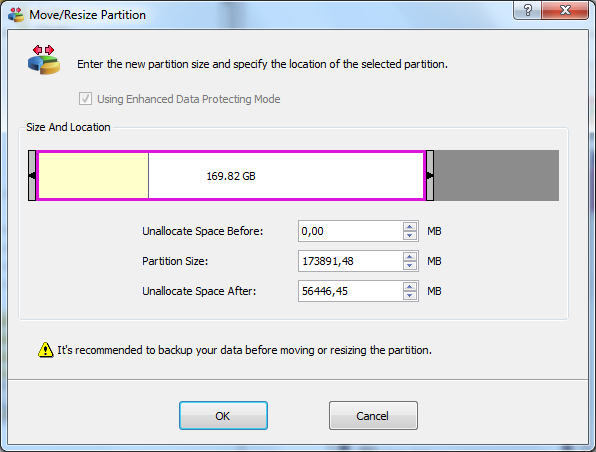Toggle Using Enhanced Data Protecting Mode checkbox
The image size is (596, 452).
(x=85, y=99)
